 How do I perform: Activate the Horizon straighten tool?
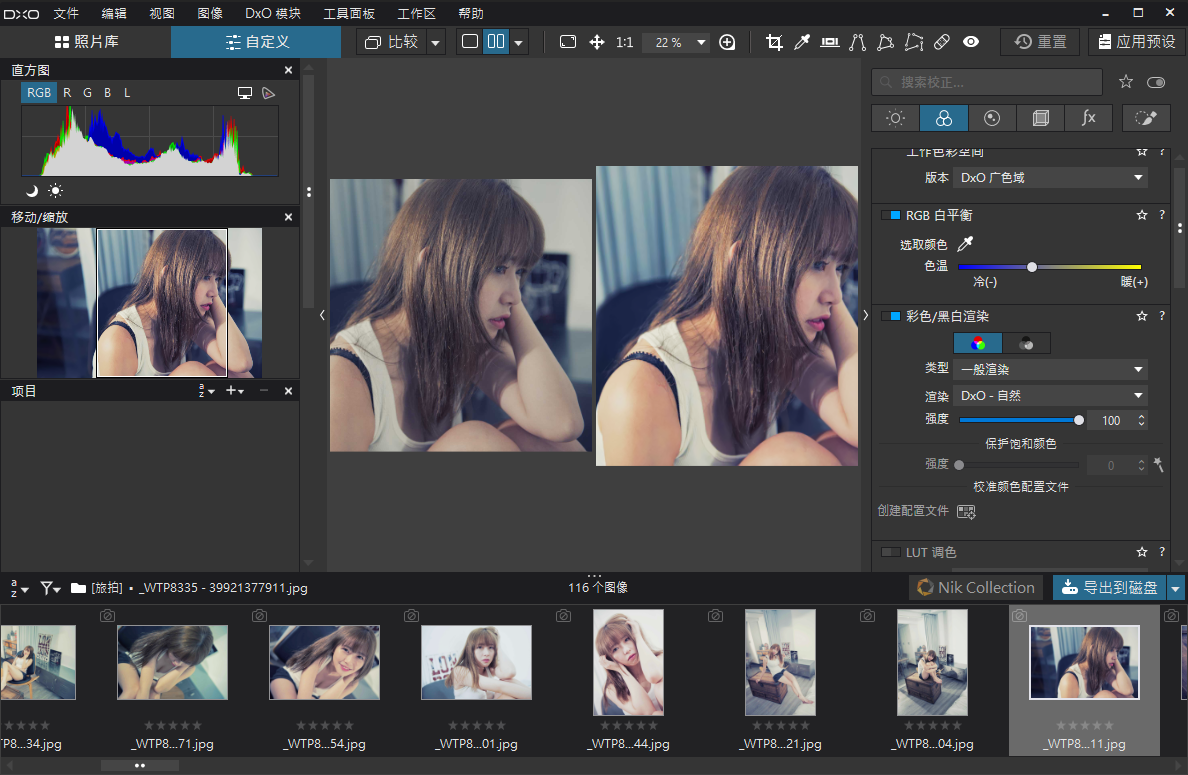tap(829, 42)
